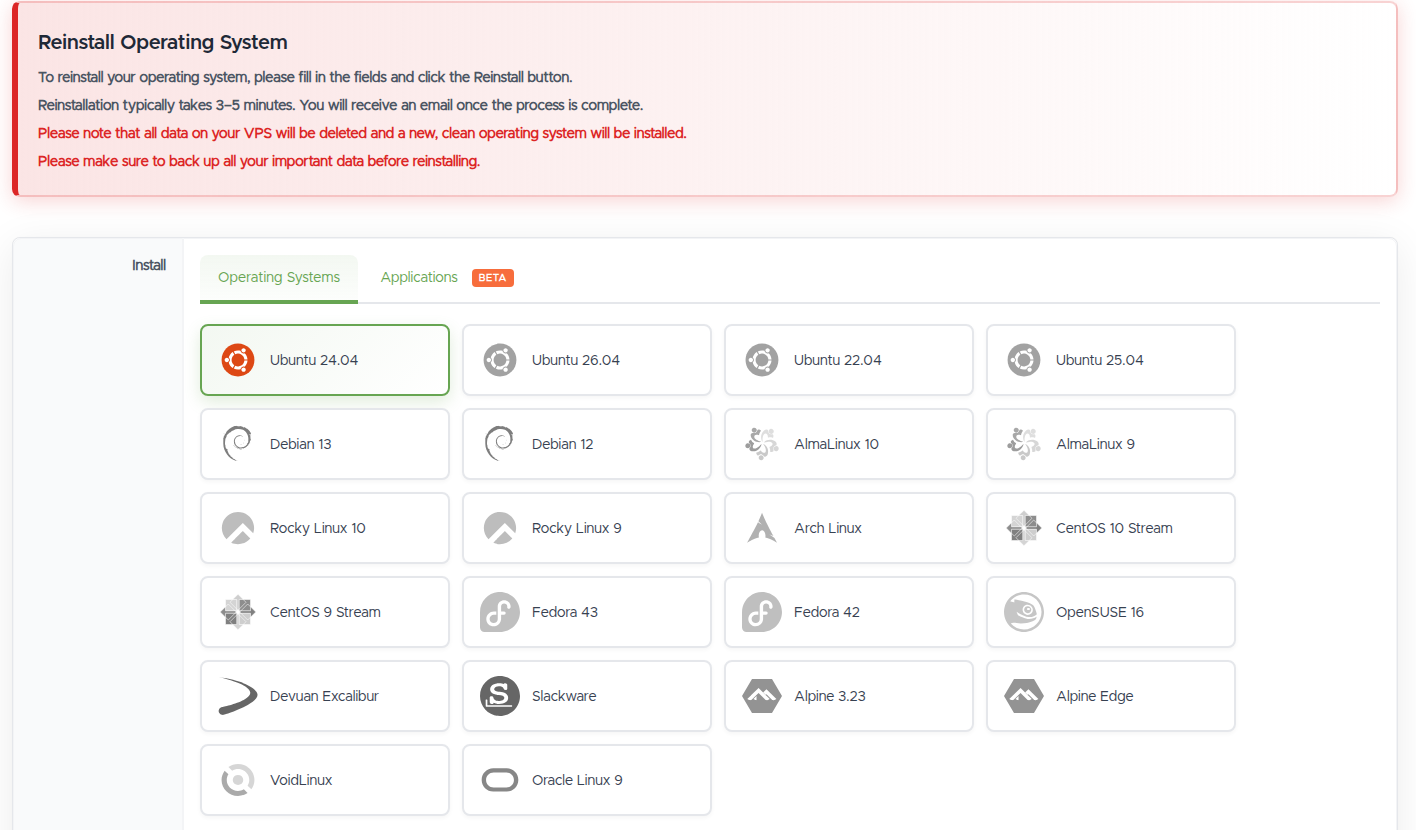Switch to the Applications tab
Screen dimensions: 1416x830
point(419,277)
